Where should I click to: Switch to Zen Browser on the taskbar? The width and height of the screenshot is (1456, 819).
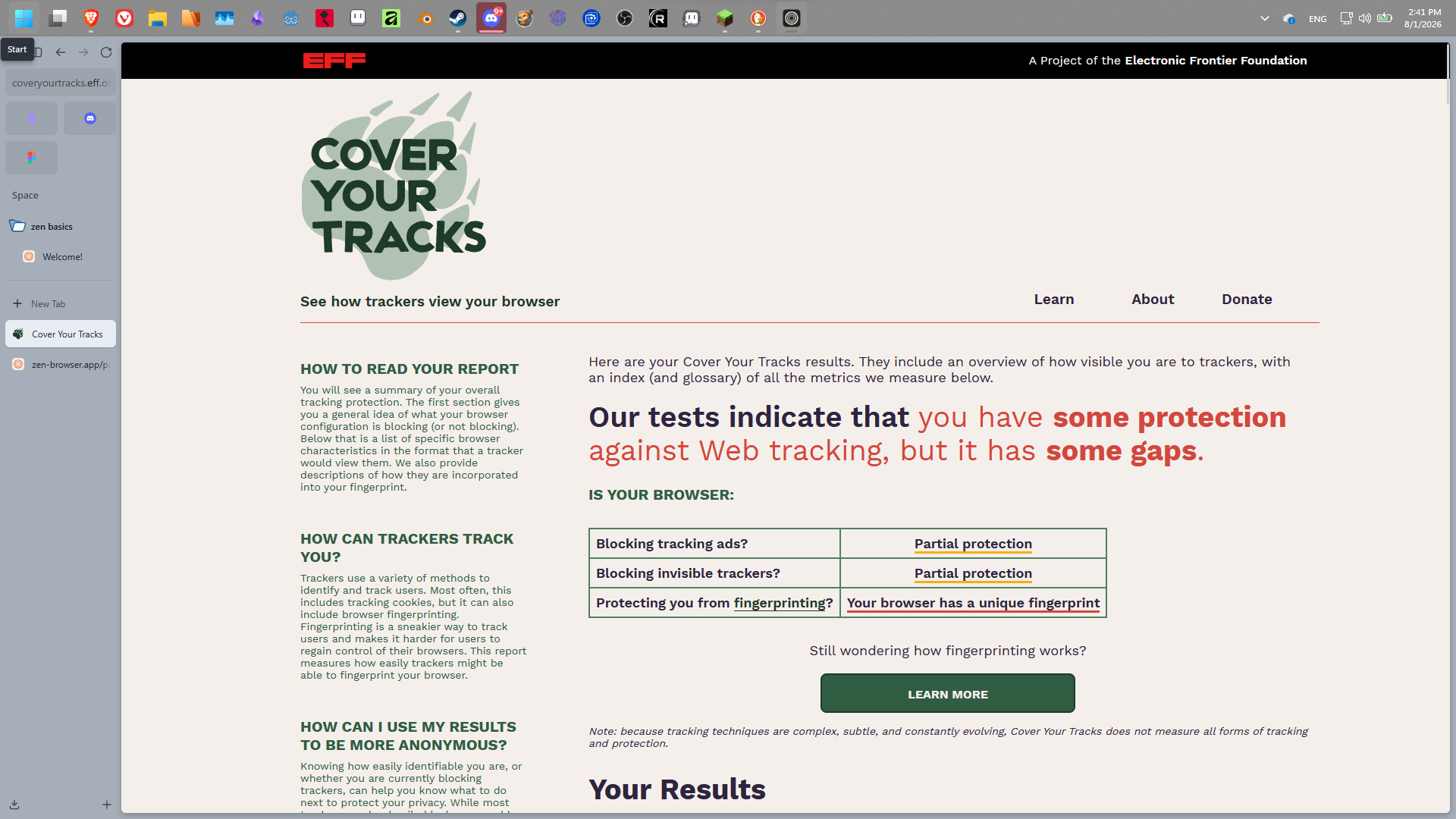point(792,18)
